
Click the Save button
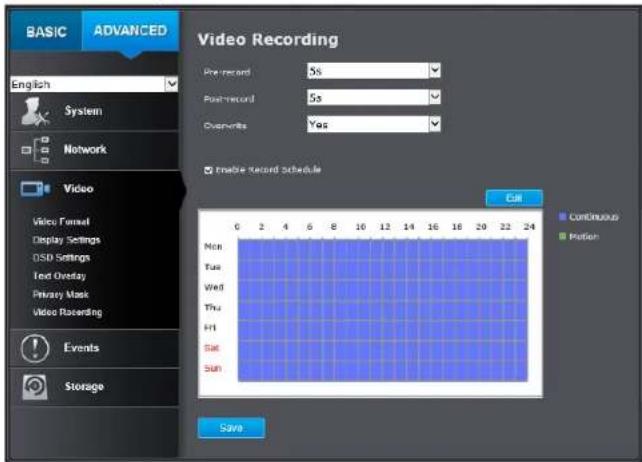pos(231,428)
